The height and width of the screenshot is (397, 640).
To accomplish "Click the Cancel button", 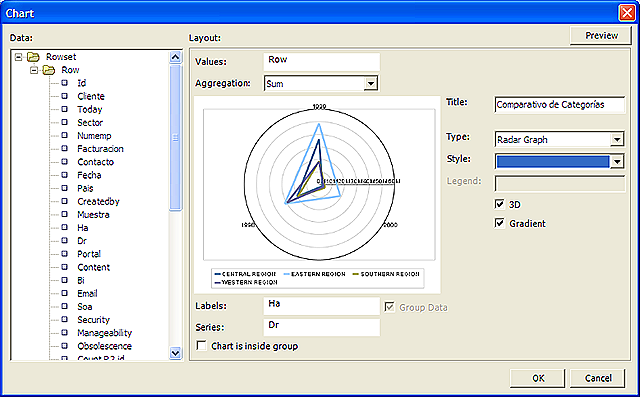I will [x=598, y=378].
